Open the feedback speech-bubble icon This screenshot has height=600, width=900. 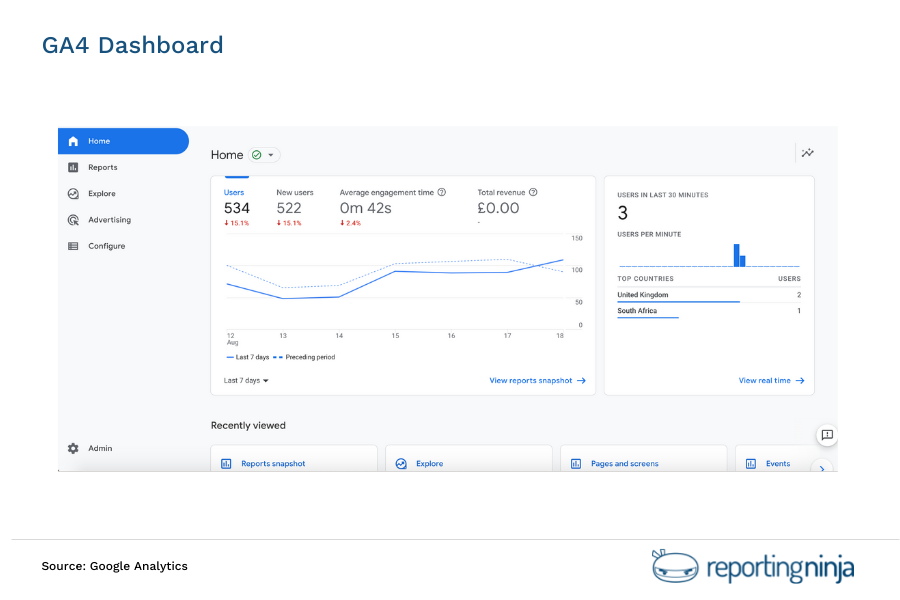826,435
